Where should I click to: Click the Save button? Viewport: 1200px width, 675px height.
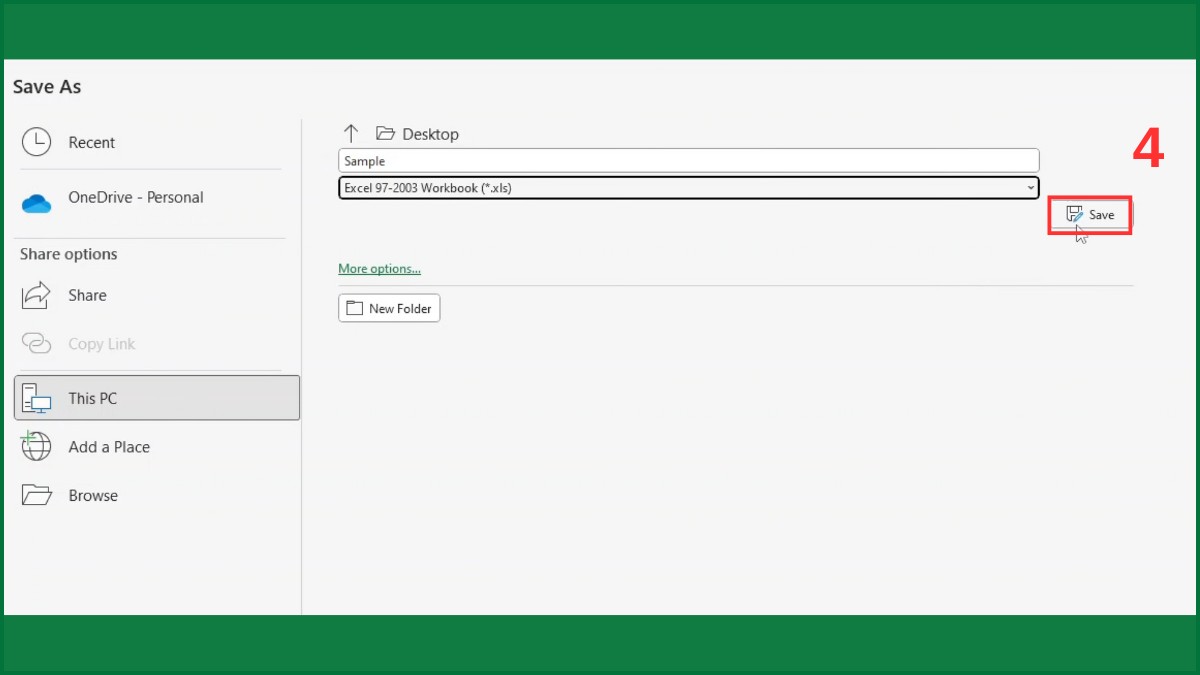coord(1089,214)
